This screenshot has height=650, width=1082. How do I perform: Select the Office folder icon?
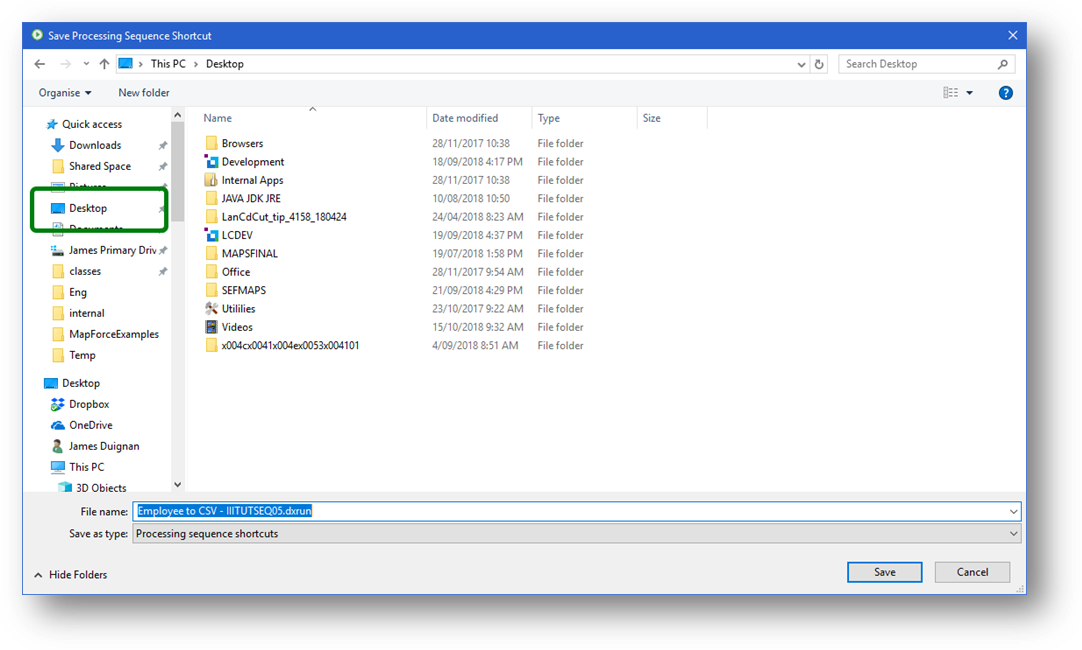[211, 272]
